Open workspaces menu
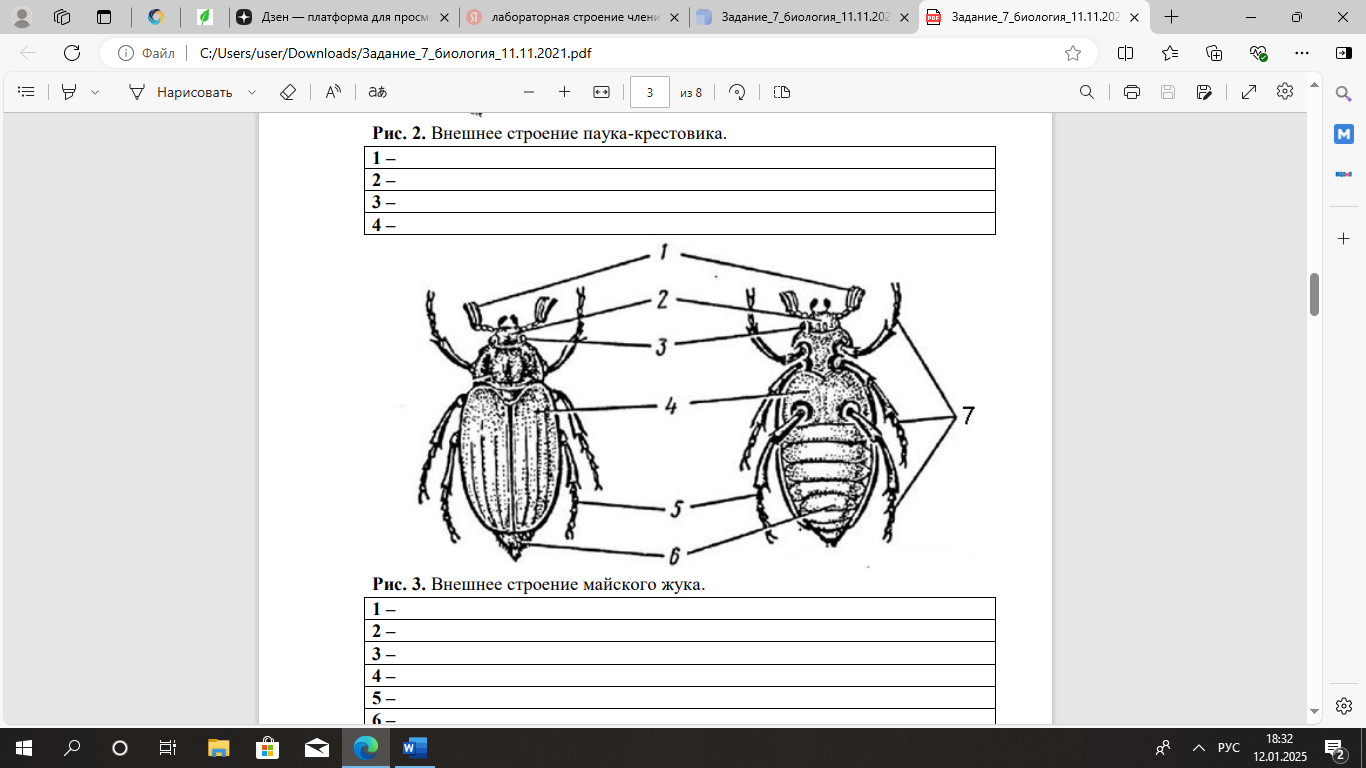 pos(62,17)
